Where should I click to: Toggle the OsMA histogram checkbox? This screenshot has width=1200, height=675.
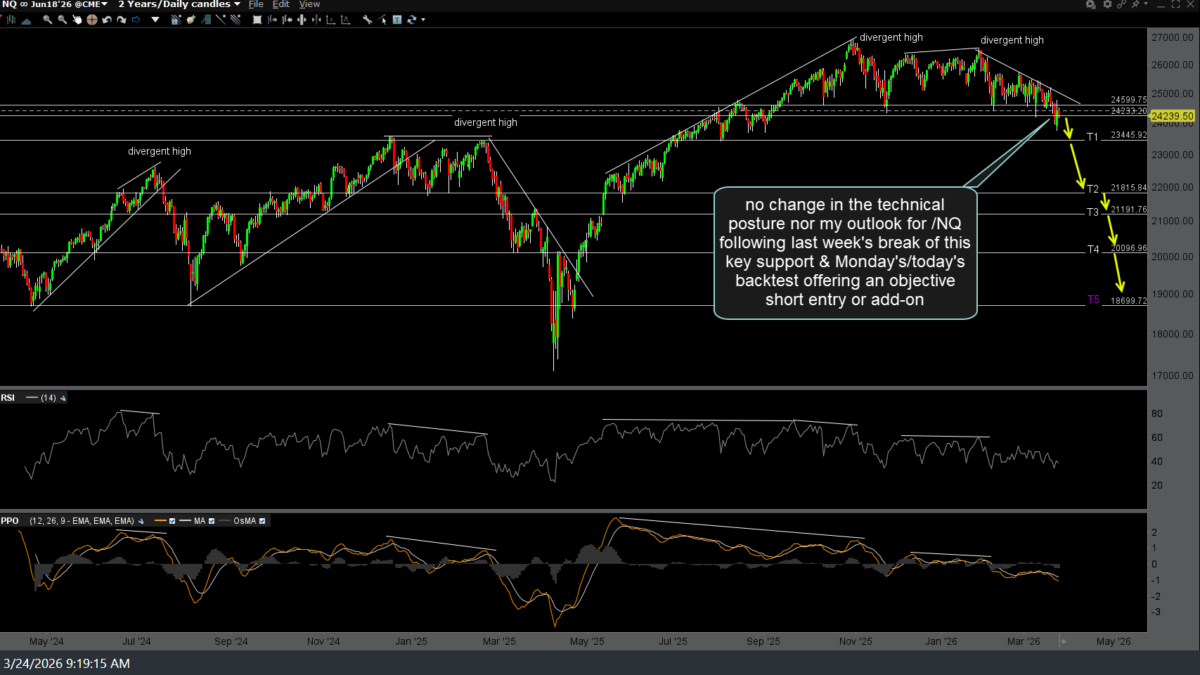(x=263, y=521)
